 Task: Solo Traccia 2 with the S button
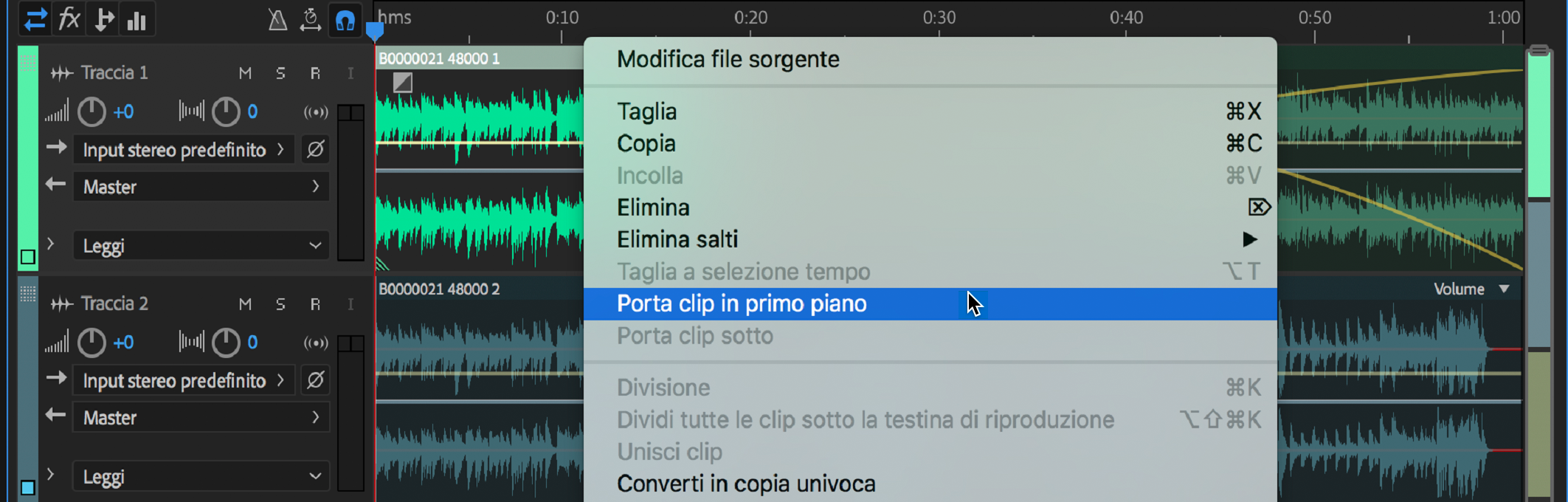[x=280, y=303]
